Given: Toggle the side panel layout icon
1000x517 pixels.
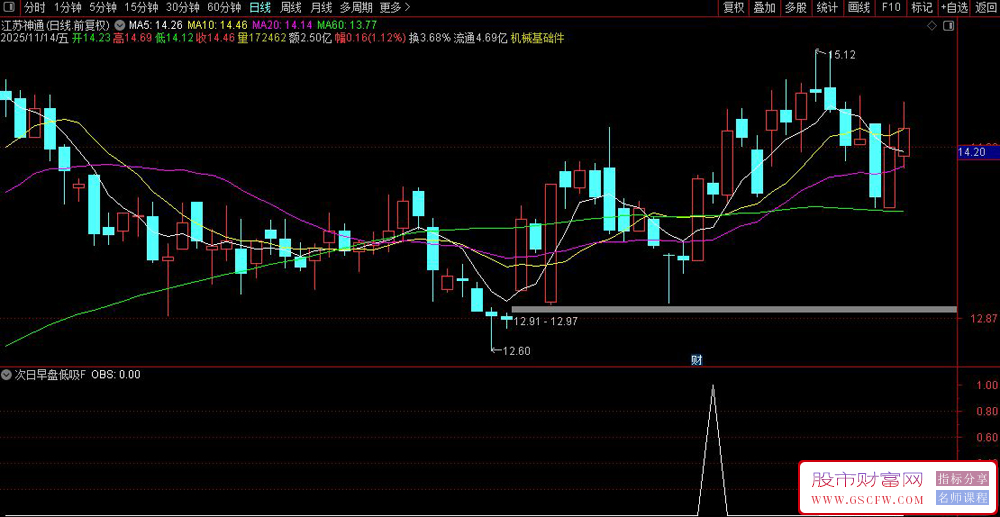Looking at the screenshot, I should coord(947,24).
